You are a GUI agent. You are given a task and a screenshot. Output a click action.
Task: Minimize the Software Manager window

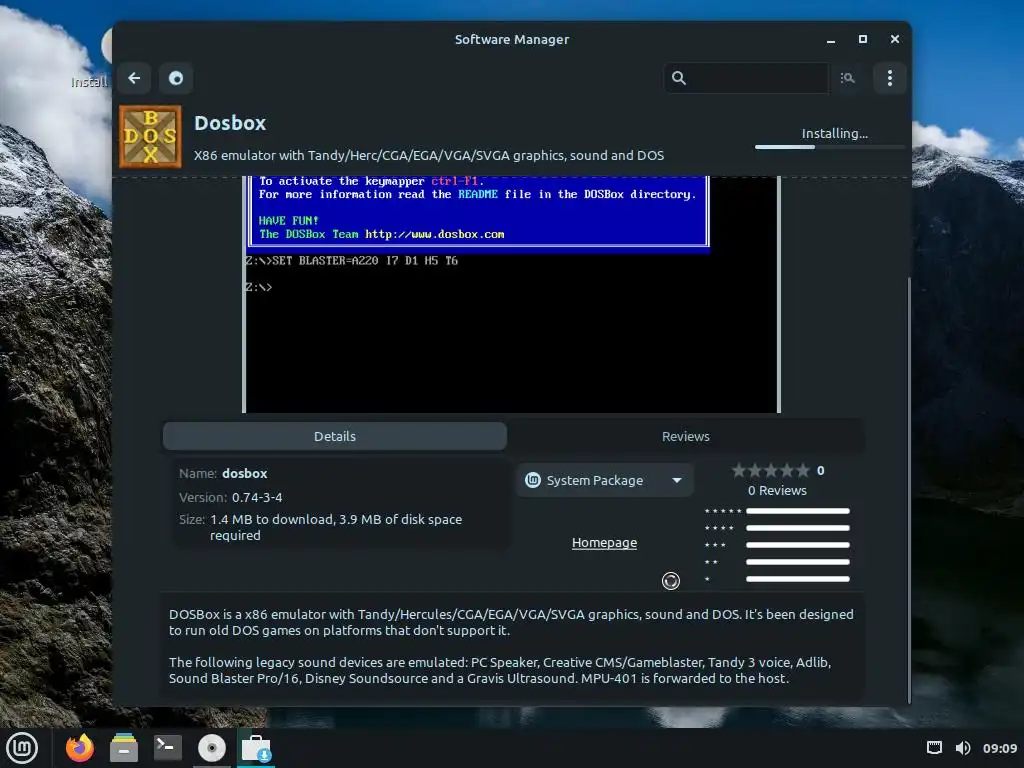point(831,40)
